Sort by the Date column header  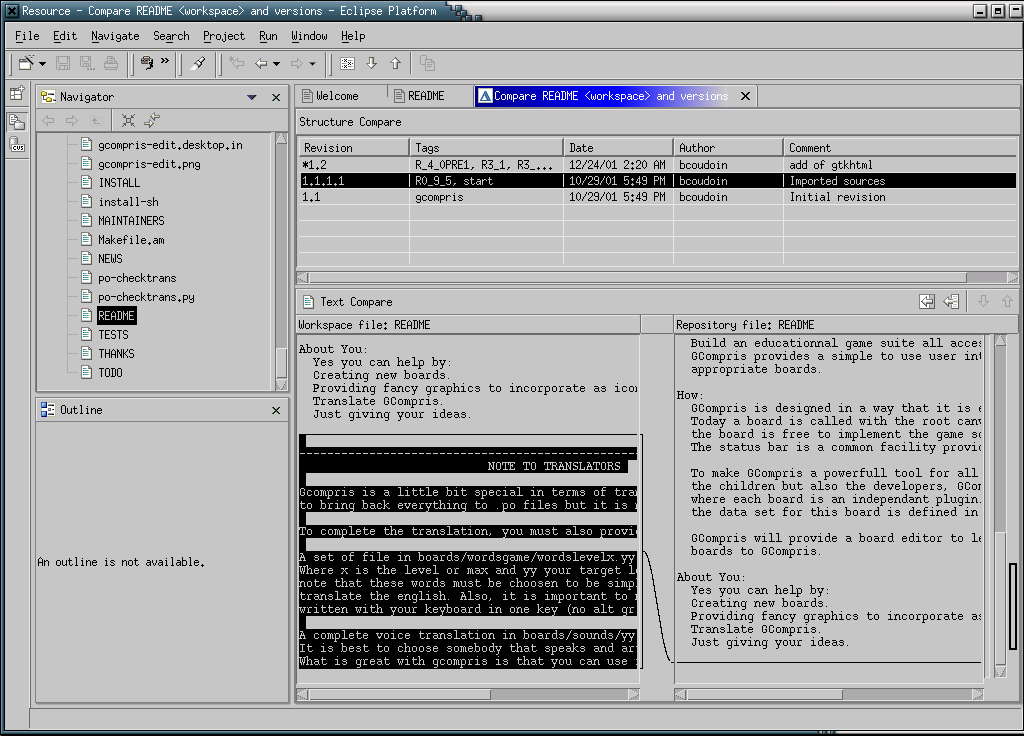pos(618,148)
